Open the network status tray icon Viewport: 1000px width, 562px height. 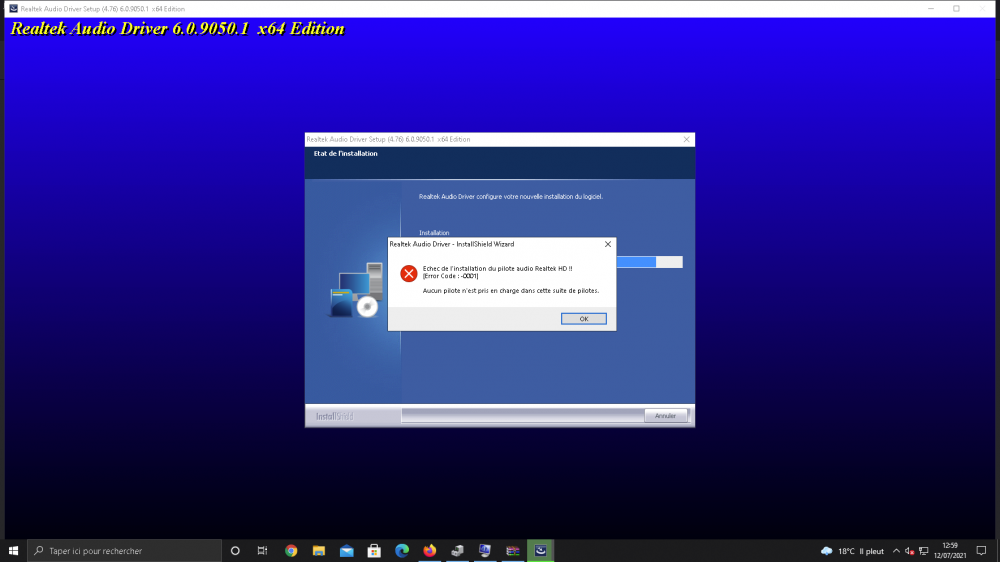click(x=924, y=551)
